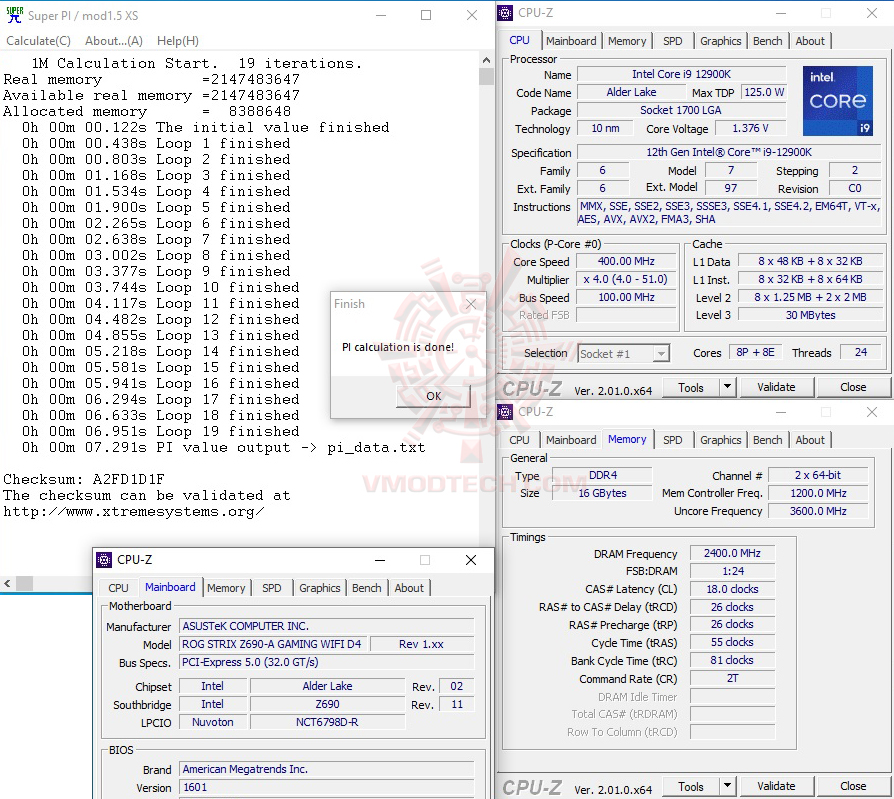The height and width of the screenshot is (799, 894).
Task: Switch to the Graphics tab
Action: [720, 40]
